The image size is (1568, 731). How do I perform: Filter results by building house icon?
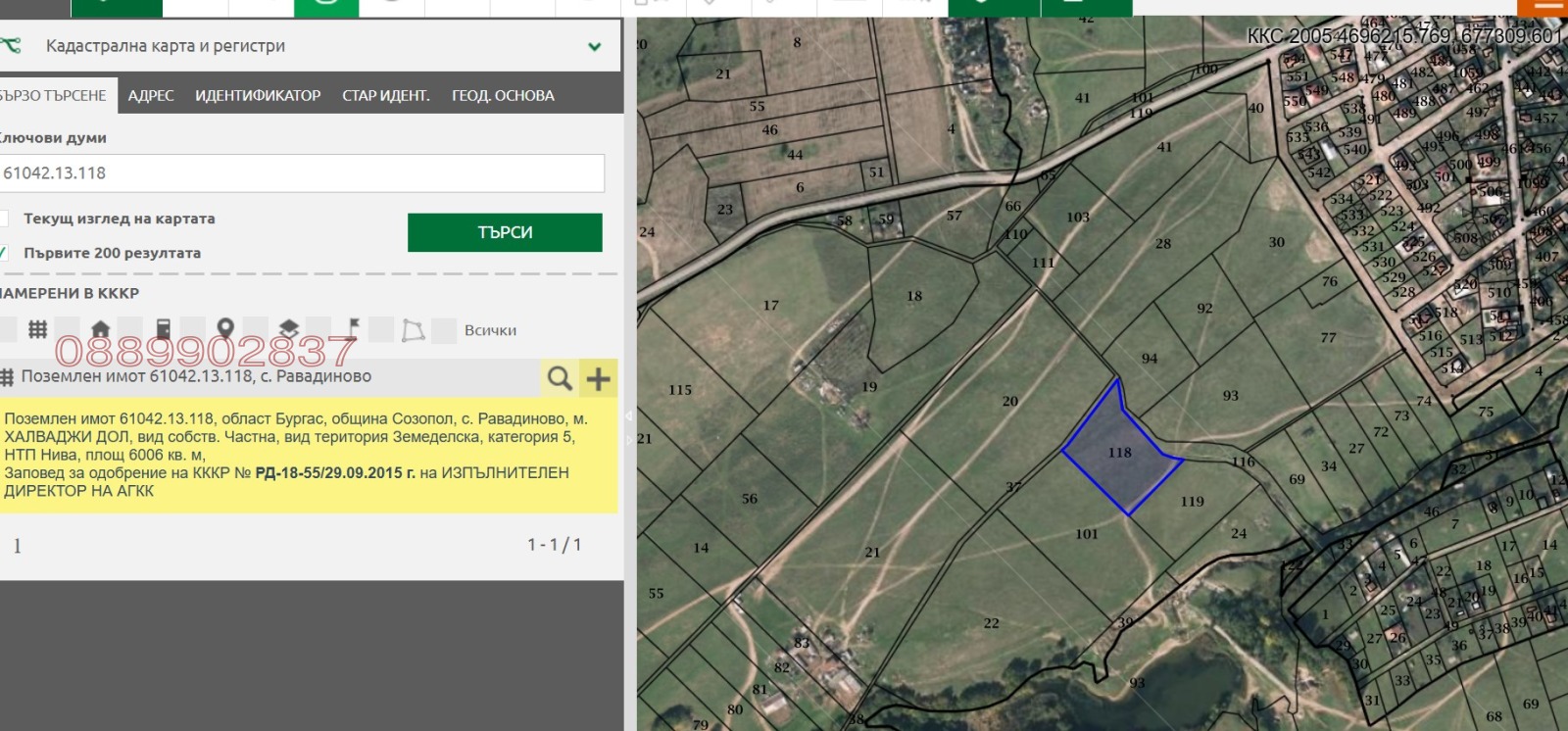(x=100, y=329)
